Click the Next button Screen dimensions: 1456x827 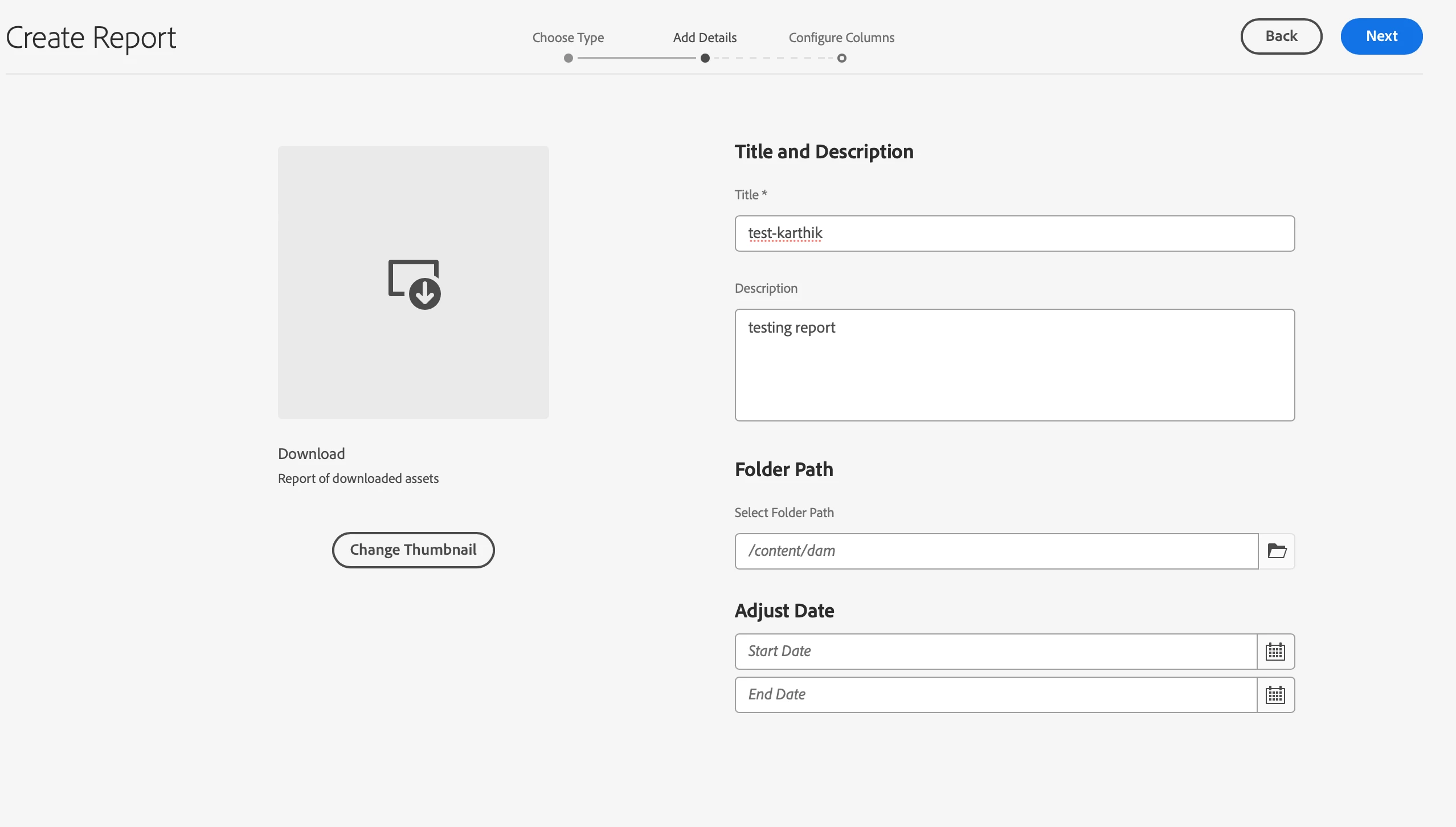[x=1381, y=36]
